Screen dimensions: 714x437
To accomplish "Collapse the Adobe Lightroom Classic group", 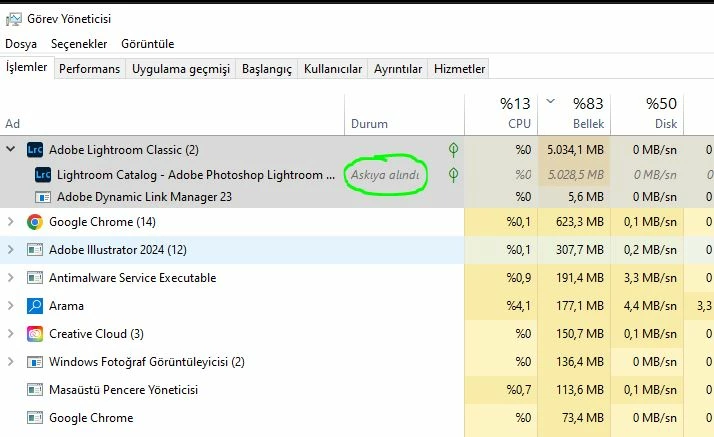I will pyautogui.click(x=10, y=149).
